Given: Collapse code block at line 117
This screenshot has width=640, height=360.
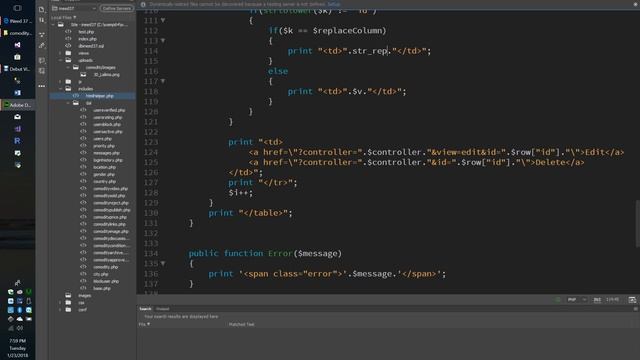Looking at the screenshot, I should (x=163, y=81).
